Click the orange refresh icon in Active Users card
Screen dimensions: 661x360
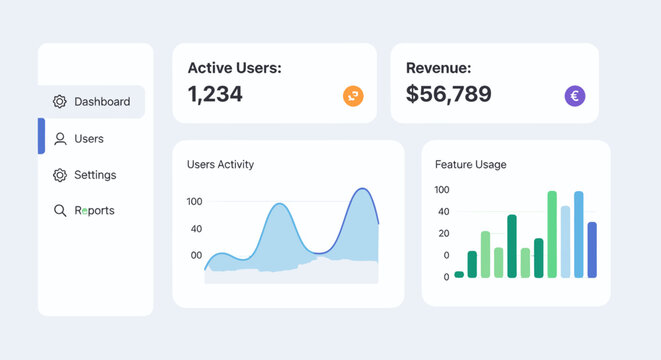(x=353, y=96)
